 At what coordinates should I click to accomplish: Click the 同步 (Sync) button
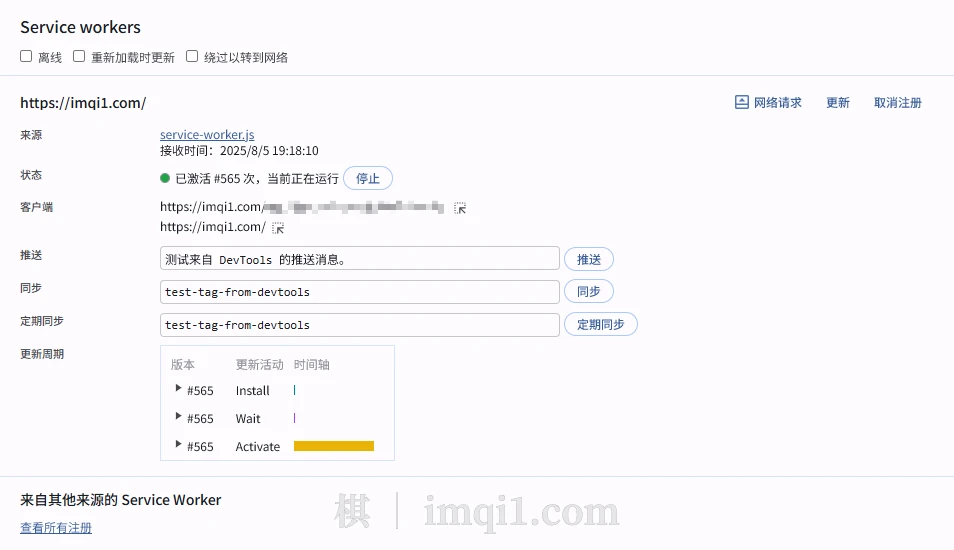tap(588, 291)
